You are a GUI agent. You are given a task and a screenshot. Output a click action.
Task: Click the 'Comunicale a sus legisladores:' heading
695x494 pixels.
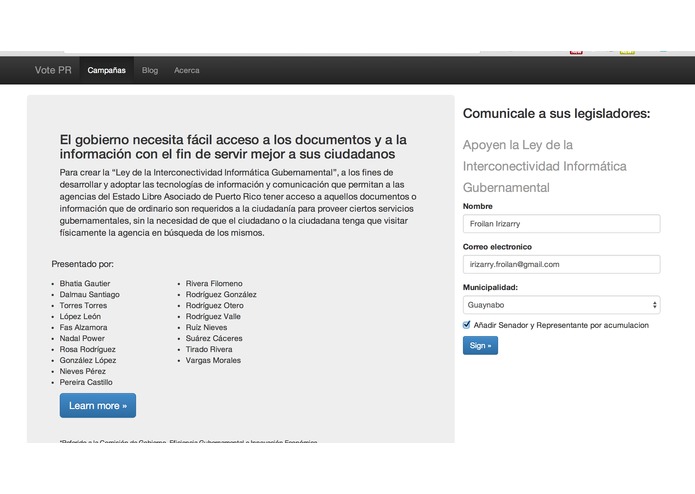[x=556, y=113]
